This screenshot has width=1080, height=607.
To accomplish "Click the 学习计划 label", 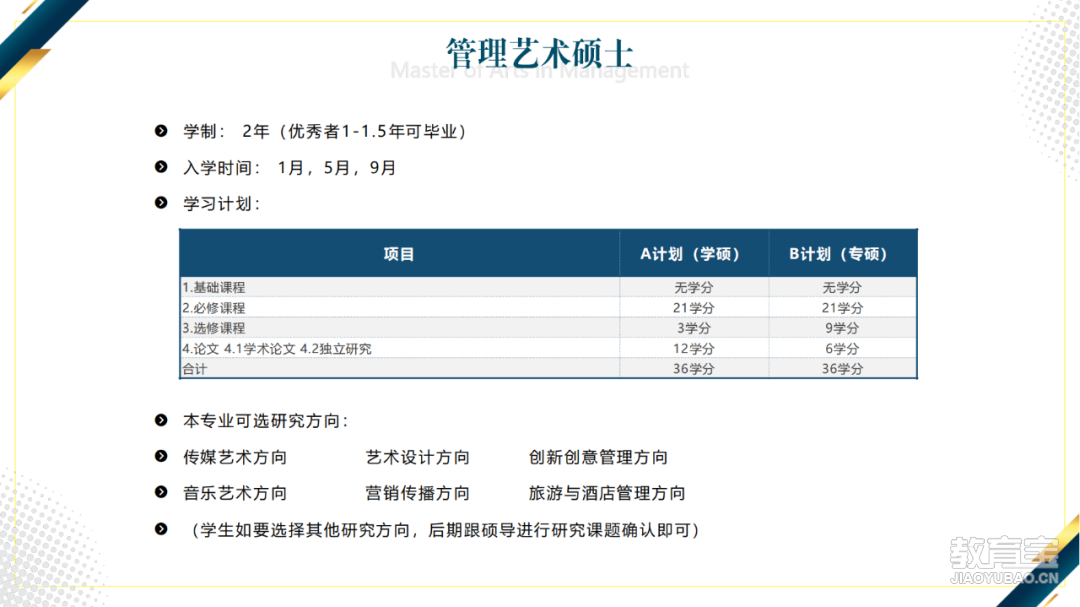I will click(221, 204).
